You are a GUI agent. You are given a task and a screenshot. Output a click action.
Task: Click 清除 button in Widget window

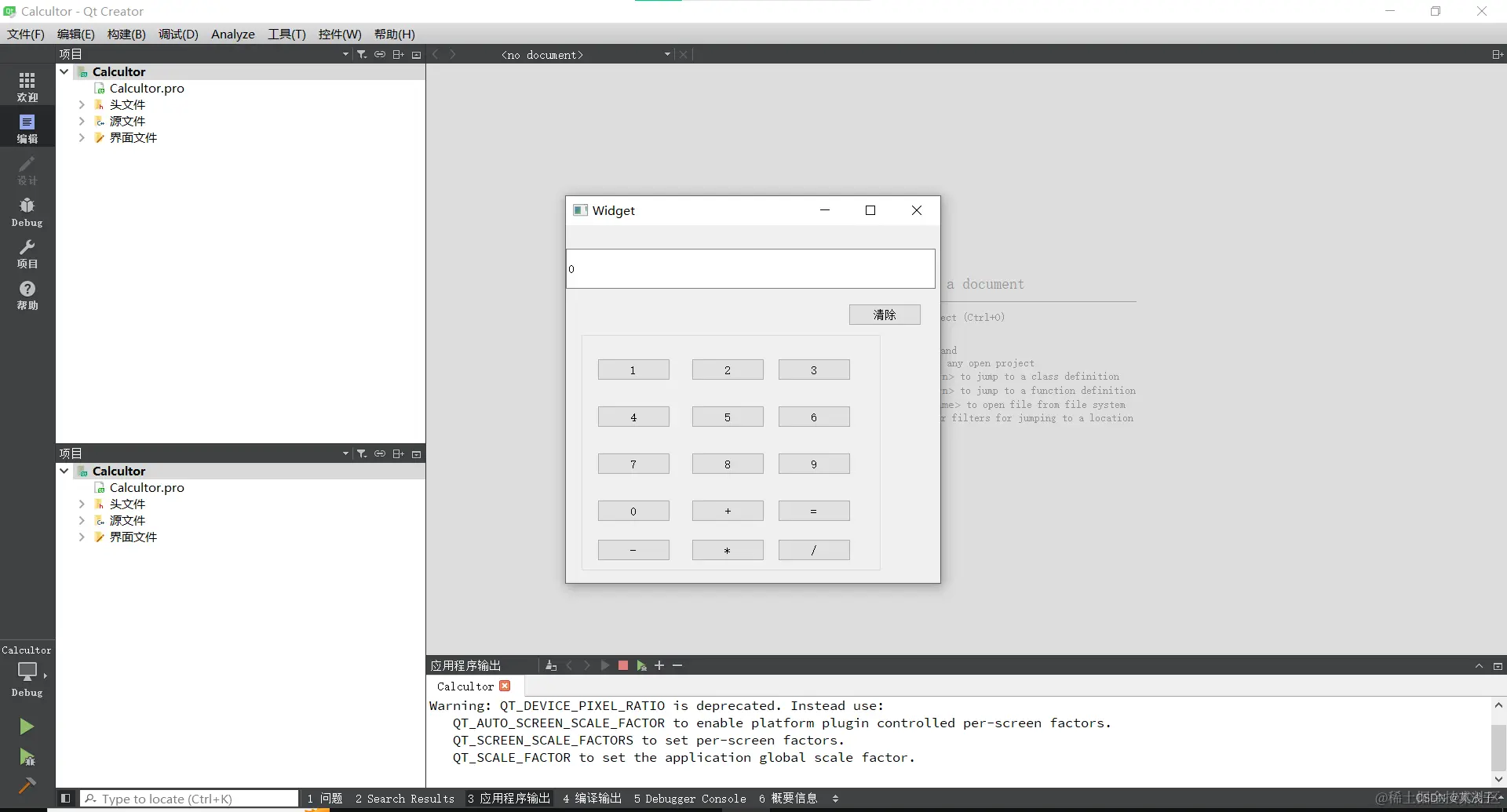[885, 315]
